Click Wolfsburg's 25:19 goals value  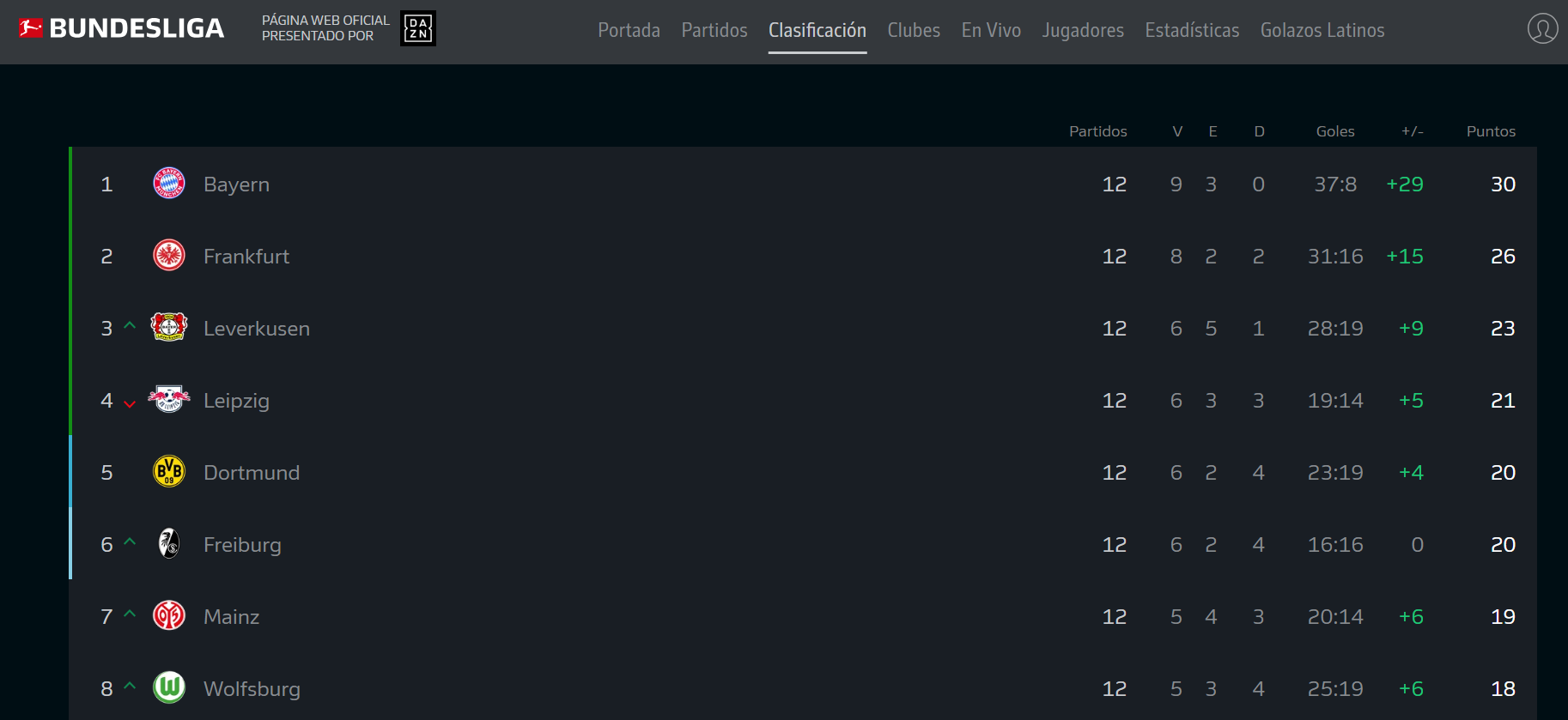tap(1335, 689)
